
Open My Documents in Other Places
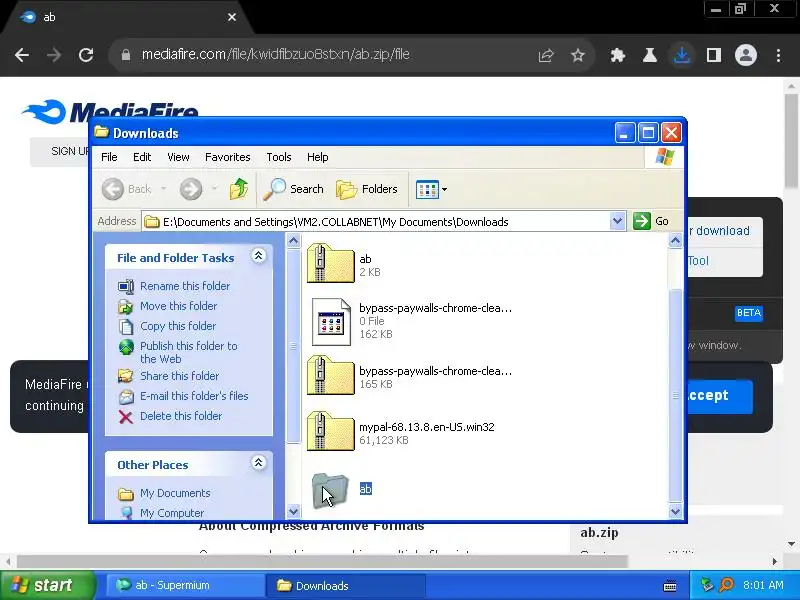click(175, 493)
